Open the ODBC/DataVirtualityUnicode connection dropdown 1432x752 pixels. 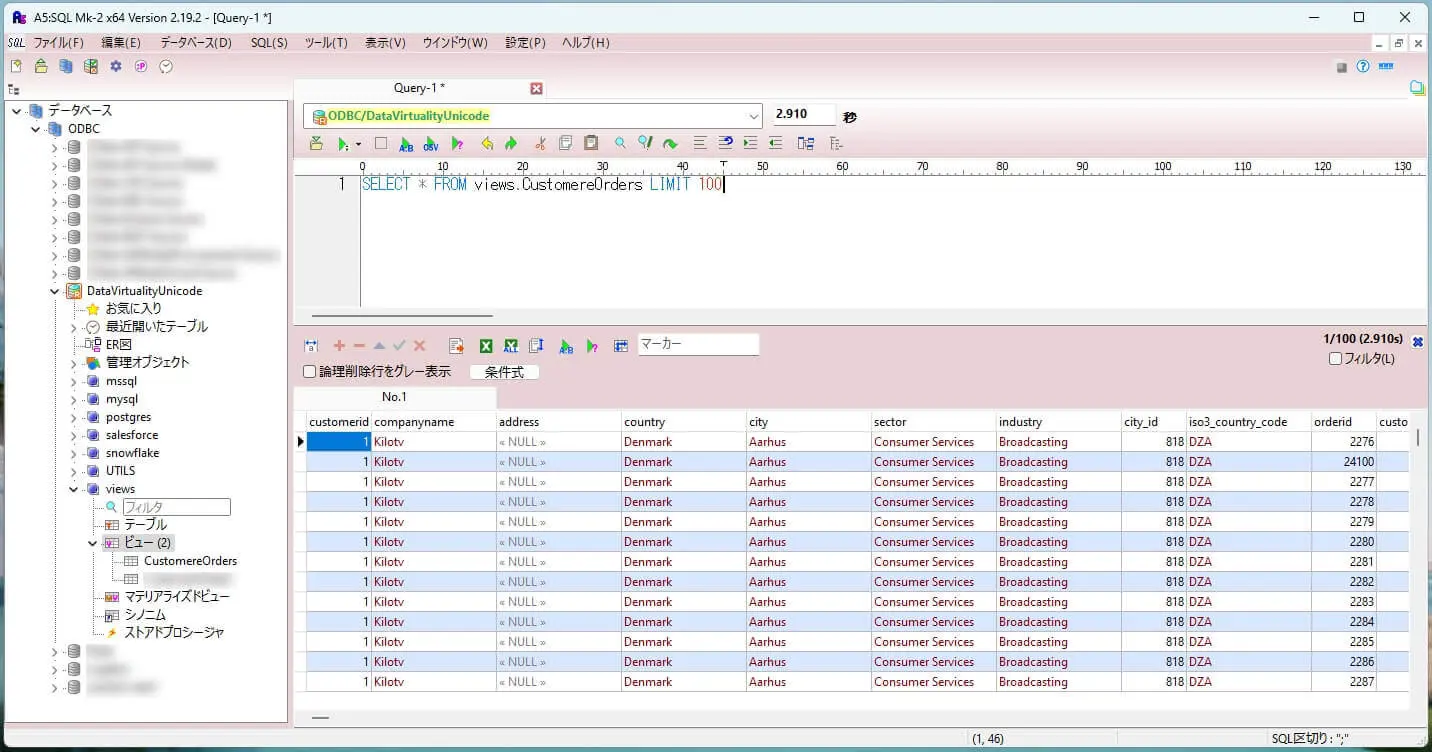[x=753, y=116]
